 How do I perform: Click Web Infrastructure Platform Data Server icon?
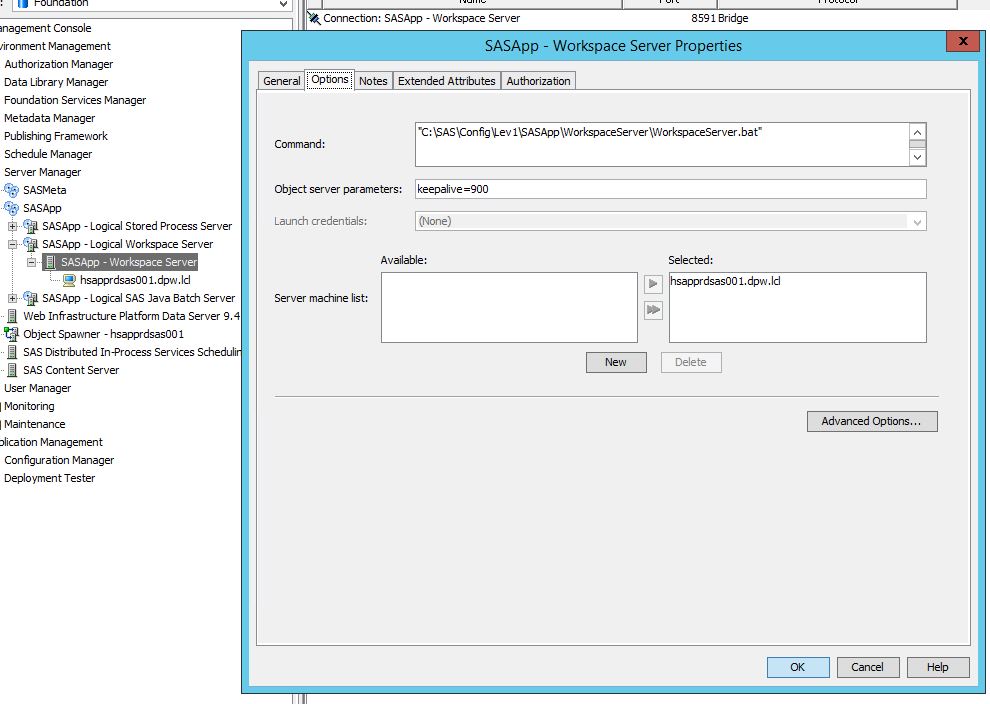click(11, 316)
